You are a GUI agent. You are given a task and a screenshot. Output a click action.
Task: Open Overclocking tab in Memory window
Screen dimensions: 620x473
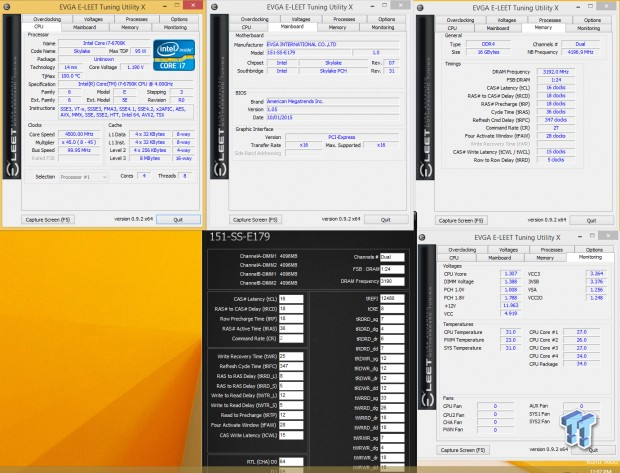point(461,20)
